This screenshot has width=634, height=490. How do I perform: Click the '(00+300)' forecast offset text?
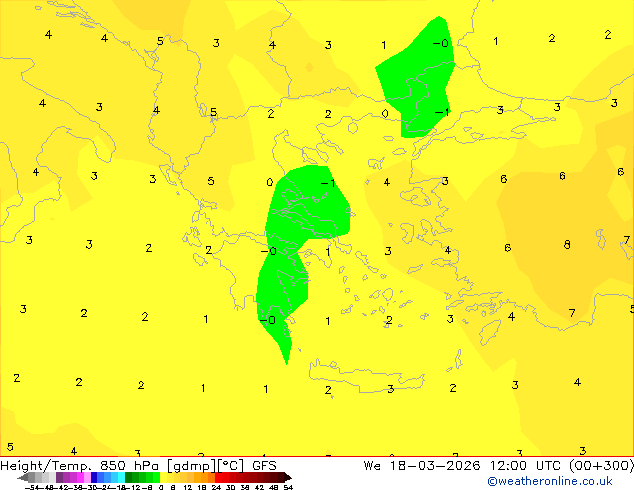(601, 466)
